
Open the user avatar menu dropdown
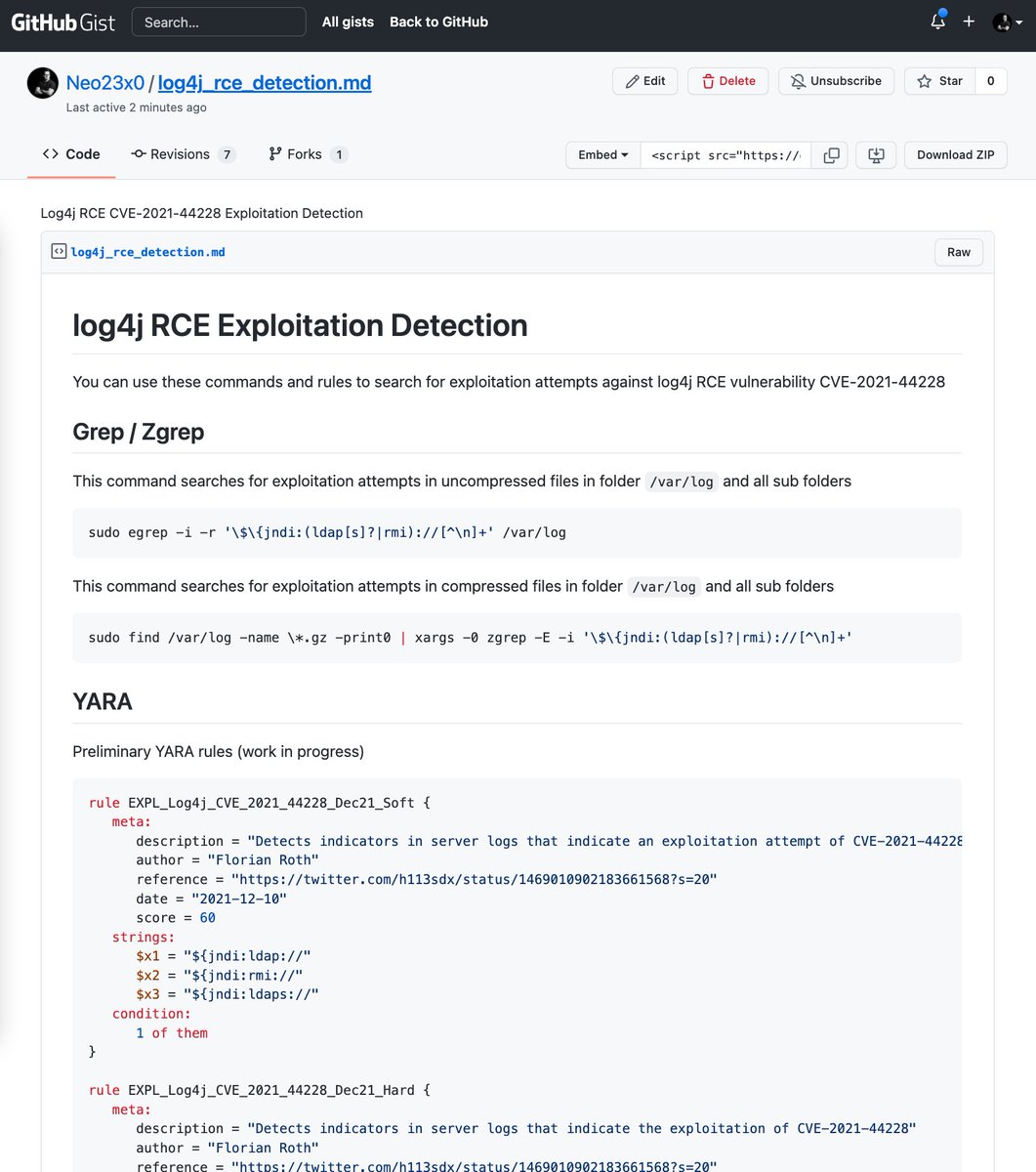point(1007,21)
